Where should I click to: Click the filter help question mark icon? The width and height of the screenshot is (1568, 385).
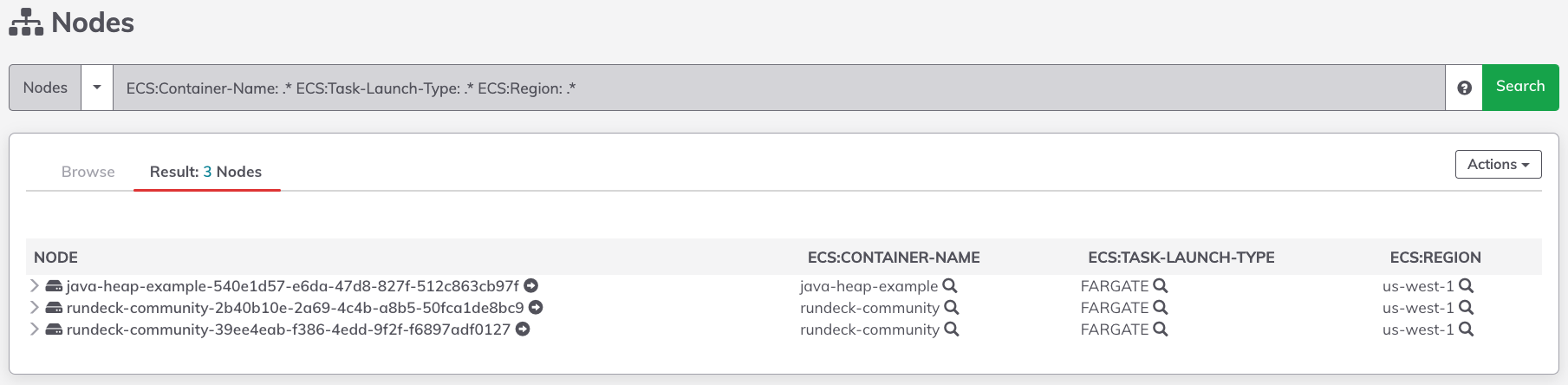tap(1464, 88)
